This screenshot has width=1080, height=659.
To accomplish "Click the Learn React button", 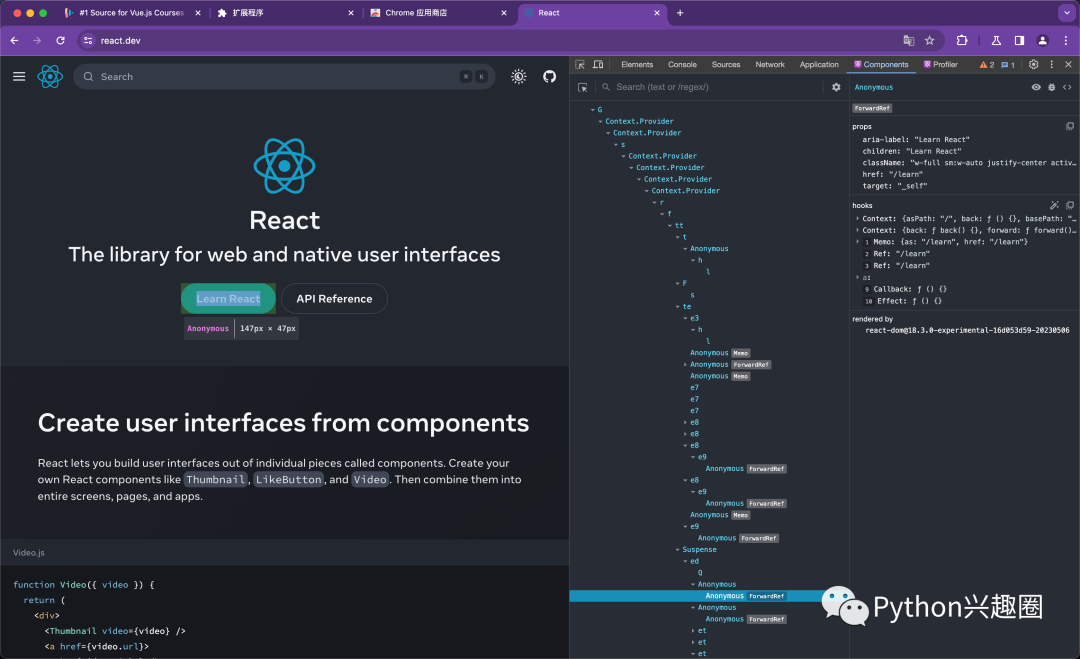I will click(228, 298).
